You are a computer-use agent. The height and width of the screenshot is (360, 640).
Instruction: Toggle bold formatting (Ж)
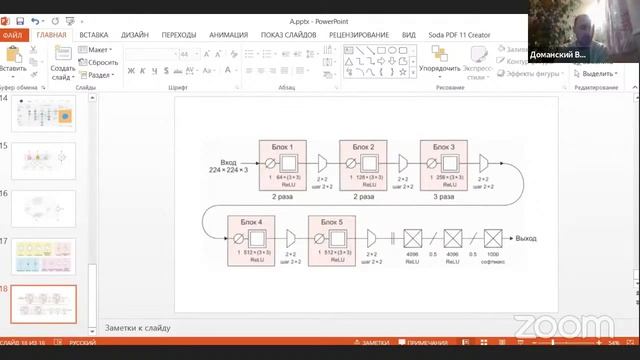pos(131,71)
